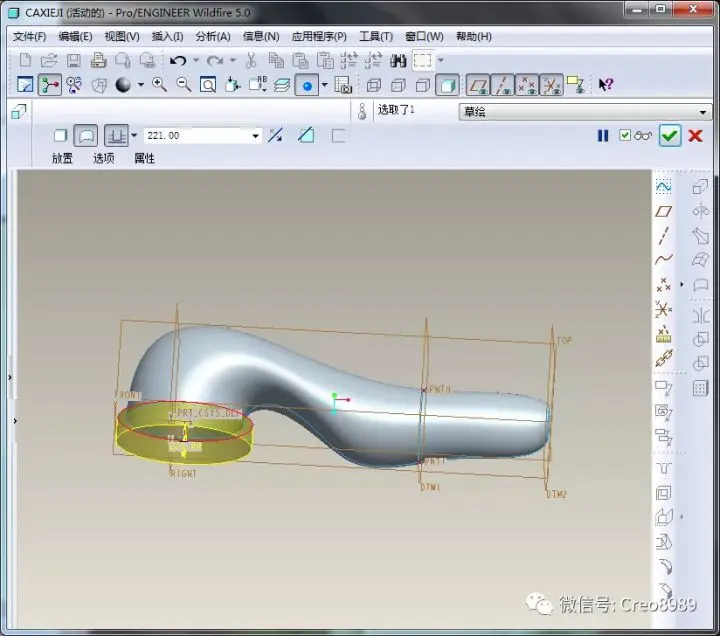Pause the feature with the blue pause icon

click(x=603, y=135)
